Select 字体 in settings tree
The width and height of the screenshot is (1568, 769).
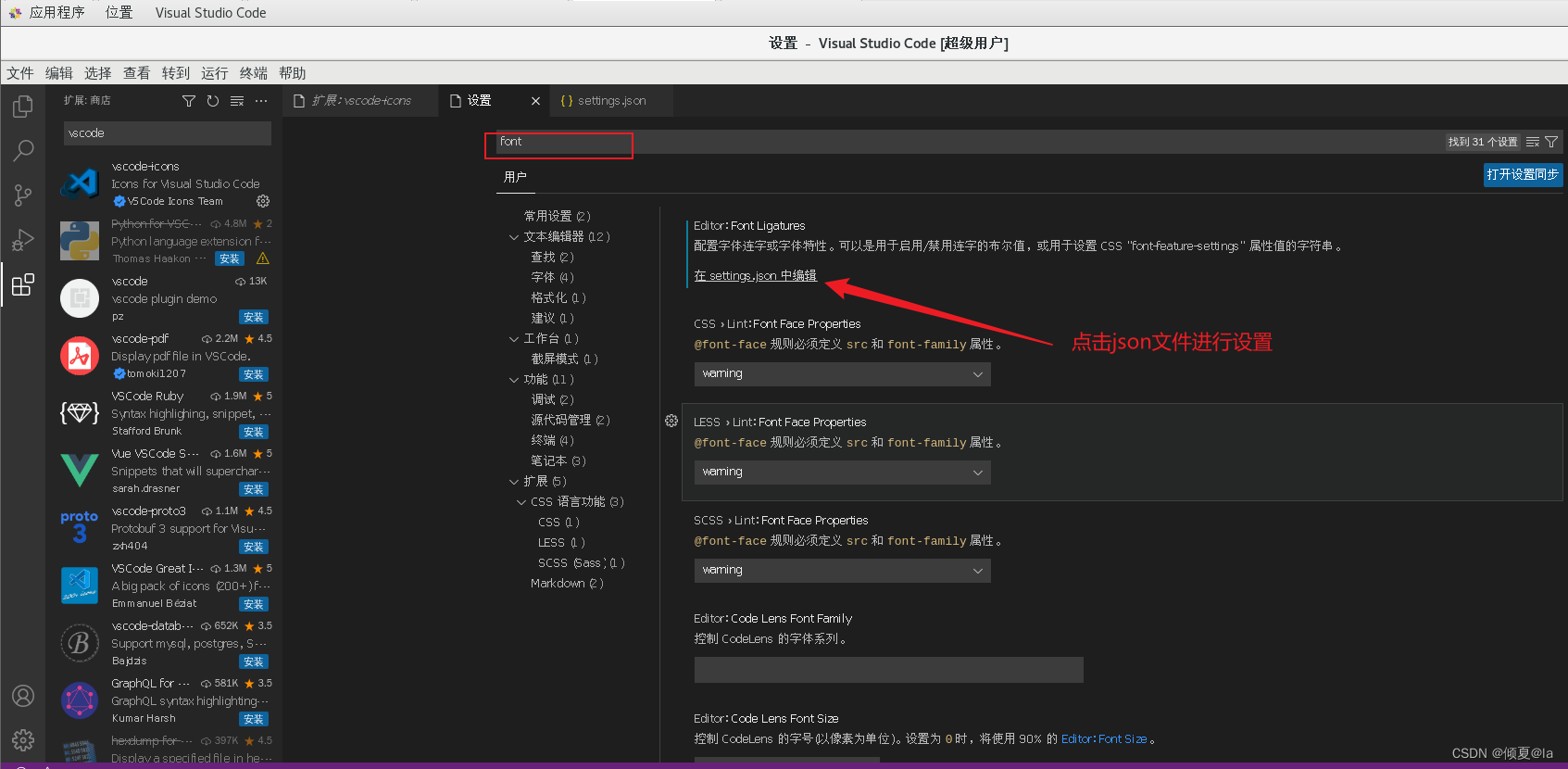(x=553, y=277)
